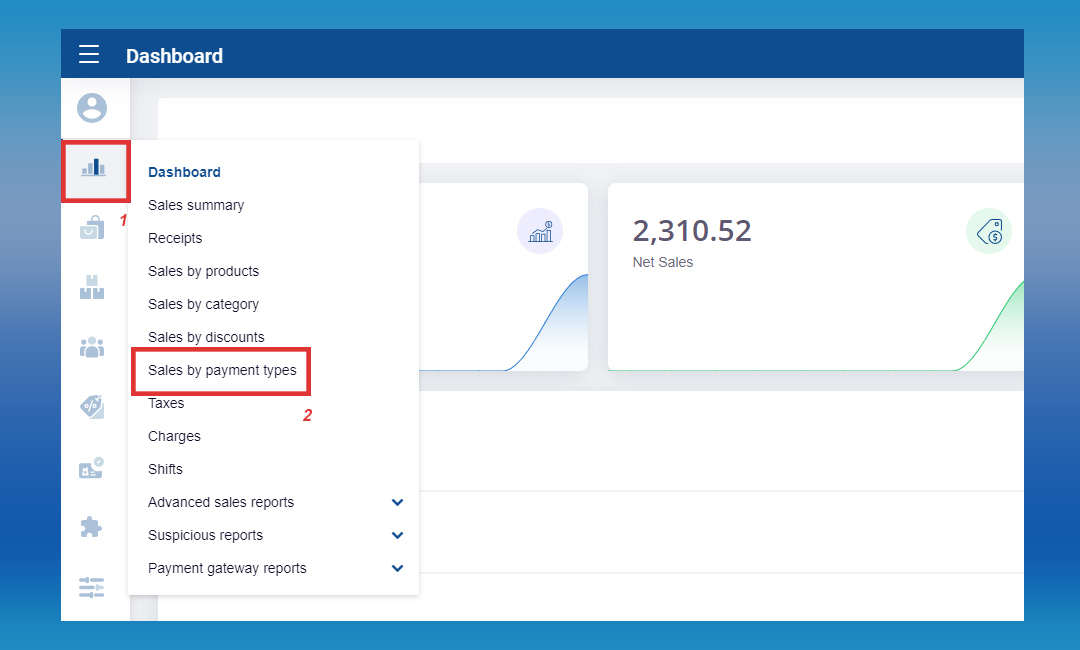Screen dimensions: 1080x650
Task: Expand Suspicious reports chevron
Action: coord(397,535)
